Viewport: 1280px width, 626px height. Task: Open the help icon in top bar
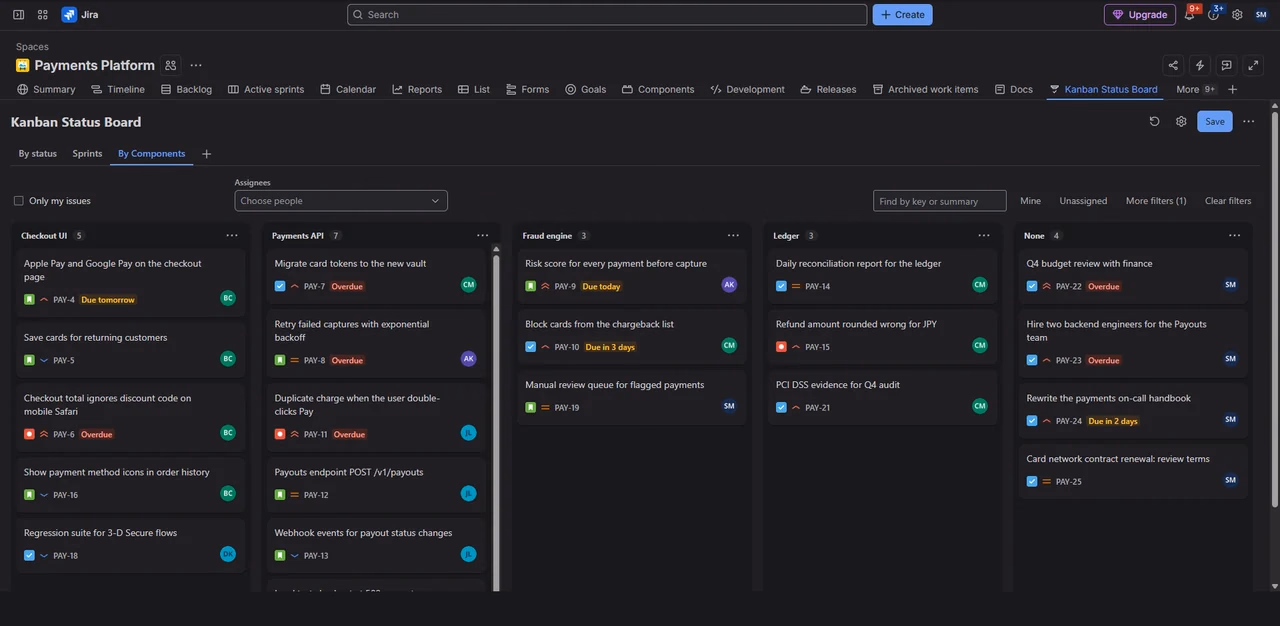pos(1213,14)
